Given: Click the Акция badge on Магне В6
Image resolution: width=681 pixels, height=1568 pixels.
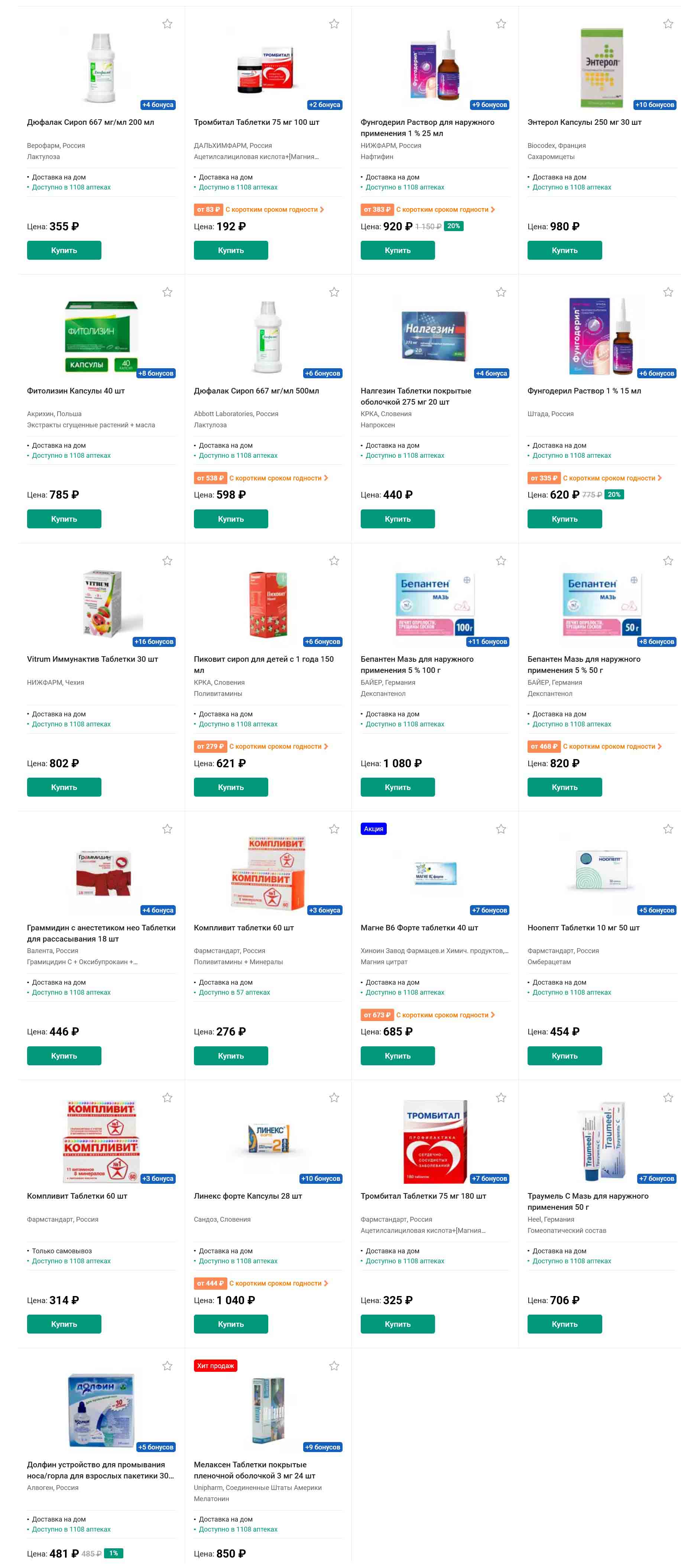Looking at the screenshot, I should pos(374,829).
